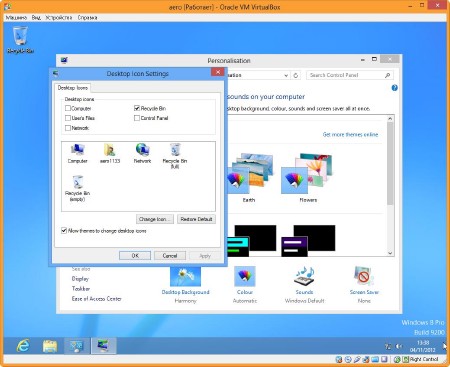The image size is (450, 367).
Task: Click the Change Icon button
Action: pyautogui.click(x=155, y=219)
